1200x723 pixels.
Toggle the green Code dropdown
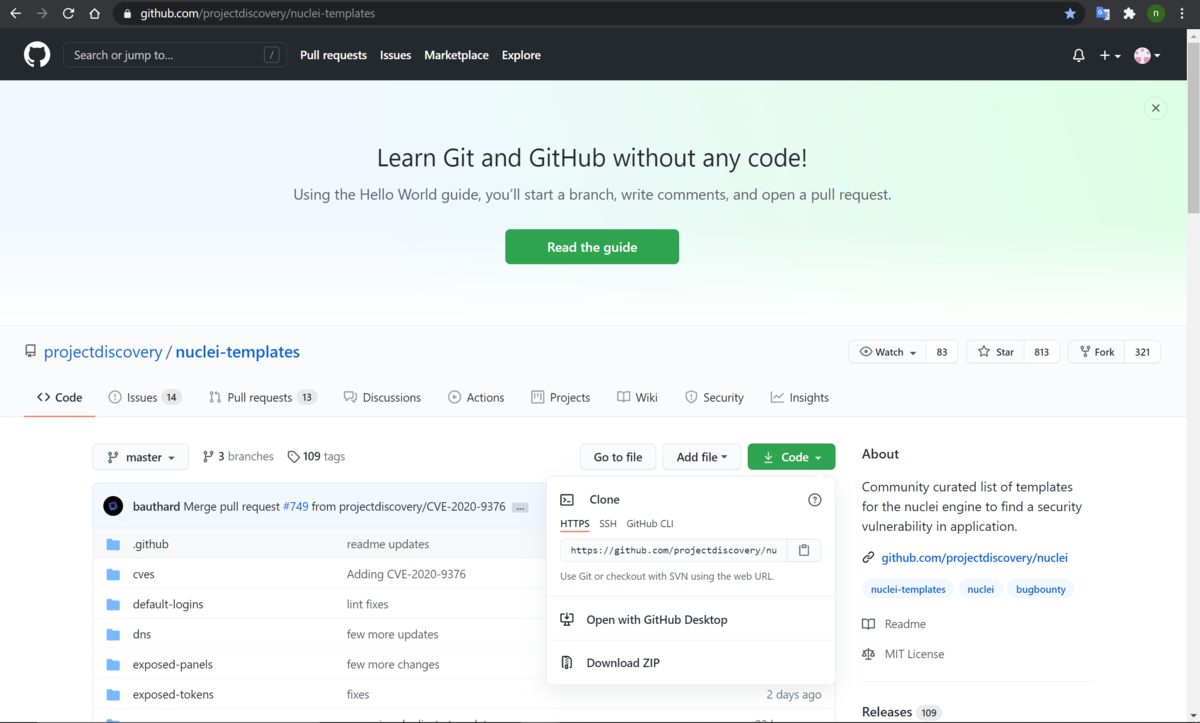click(791, 457)
